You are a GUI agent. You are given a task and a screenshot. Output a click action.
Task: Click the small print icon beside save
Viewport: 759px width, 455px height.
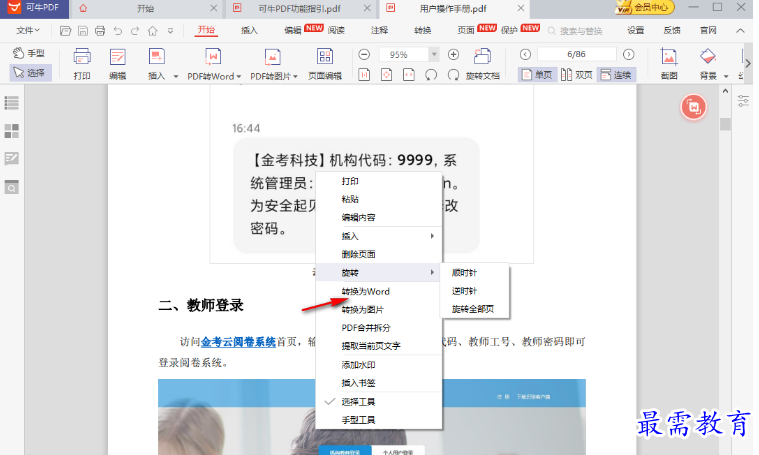coord(100,31)
